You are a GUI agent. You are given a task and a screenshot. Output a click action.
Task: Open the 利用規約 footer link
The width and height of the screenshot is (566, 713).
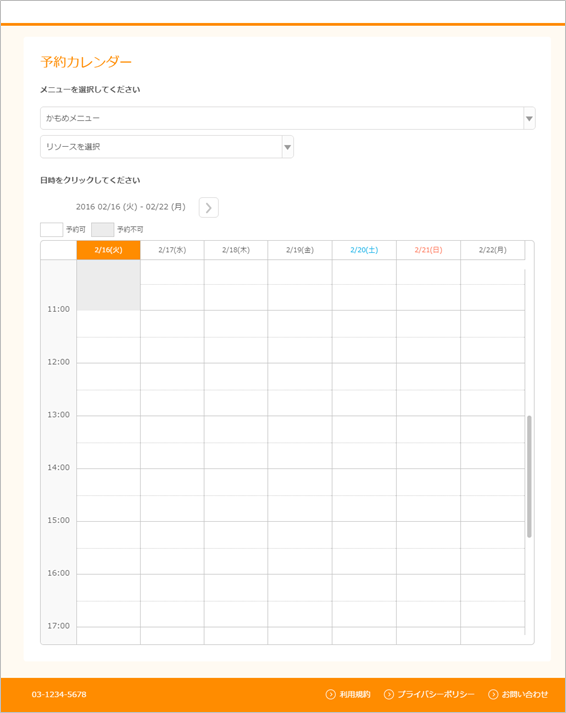pyautogui.click(x=348, y=694)
